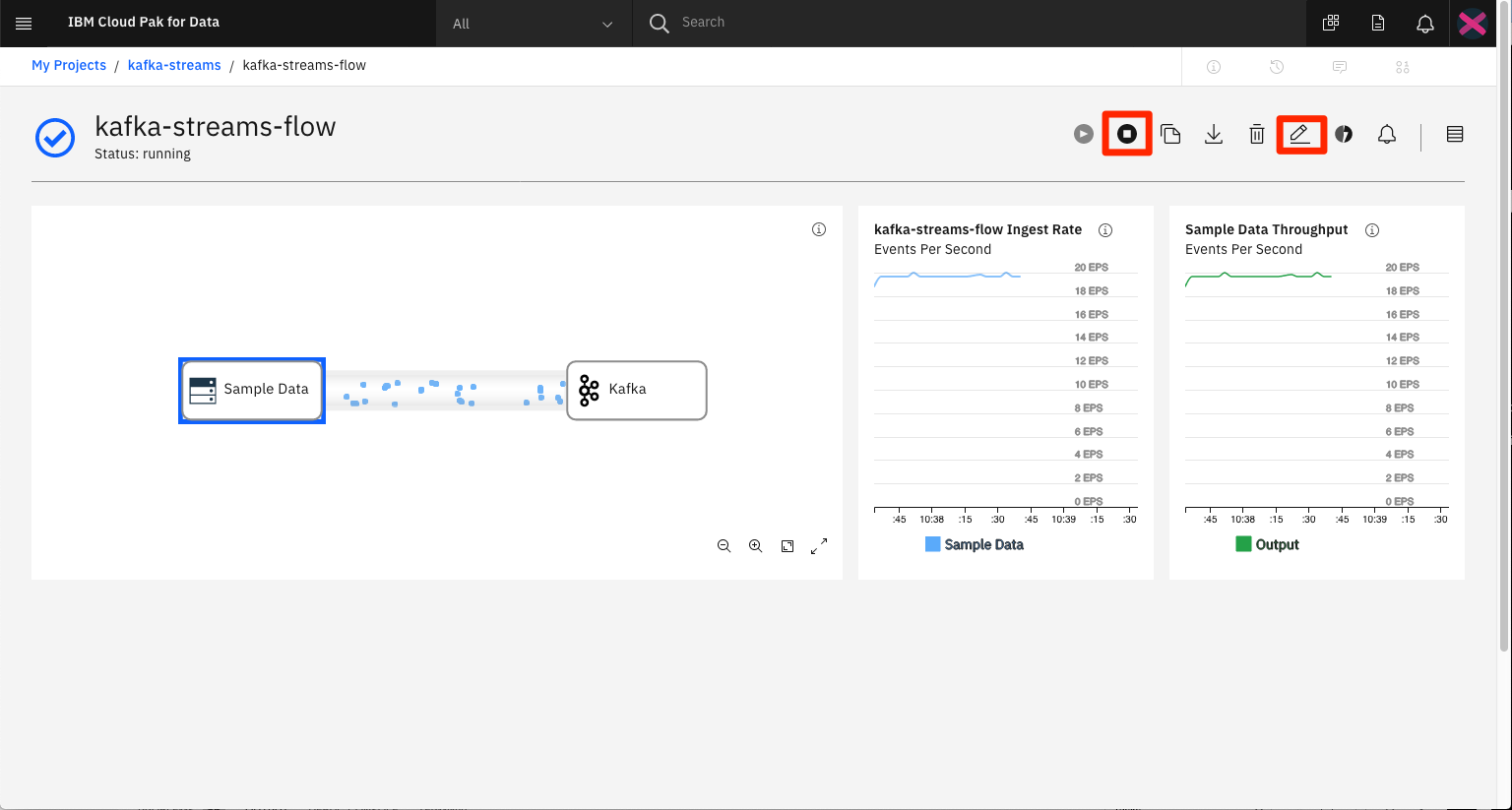Click the Kafka node icon
1512x810 pixels.
click(589, 390)
